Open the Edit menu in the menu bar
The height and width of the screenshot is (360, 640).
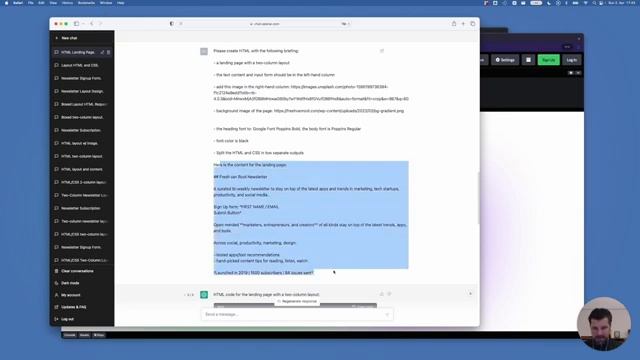[41, 3]
